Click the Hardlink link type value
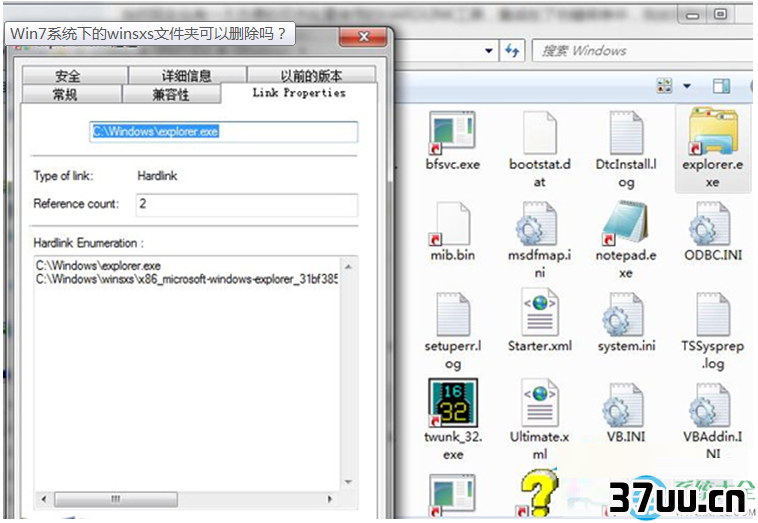This screenshot has height=523, width=758. [x=157, y=176]
